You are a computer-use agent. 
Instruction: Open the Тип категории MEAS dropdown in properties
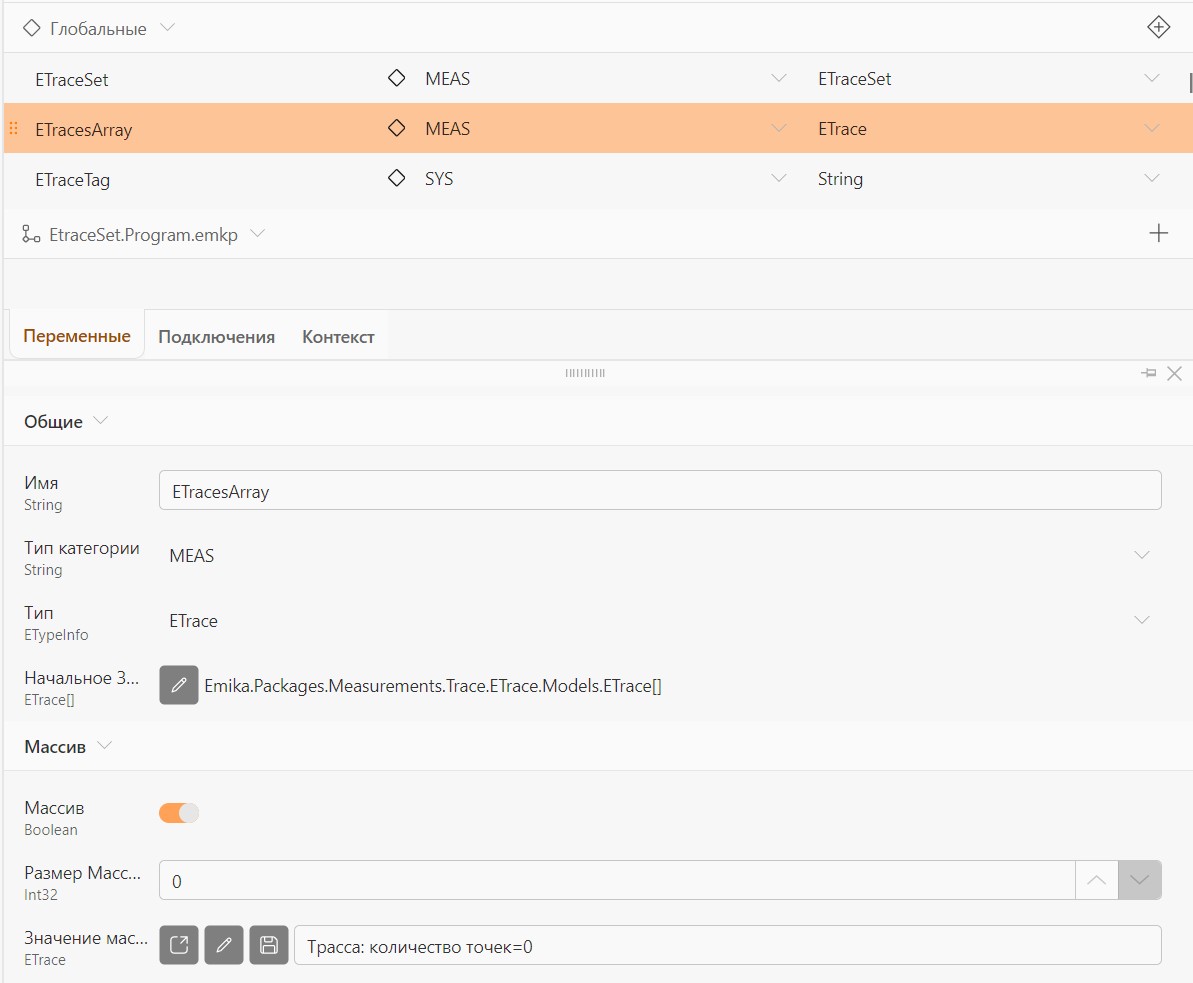659,555
